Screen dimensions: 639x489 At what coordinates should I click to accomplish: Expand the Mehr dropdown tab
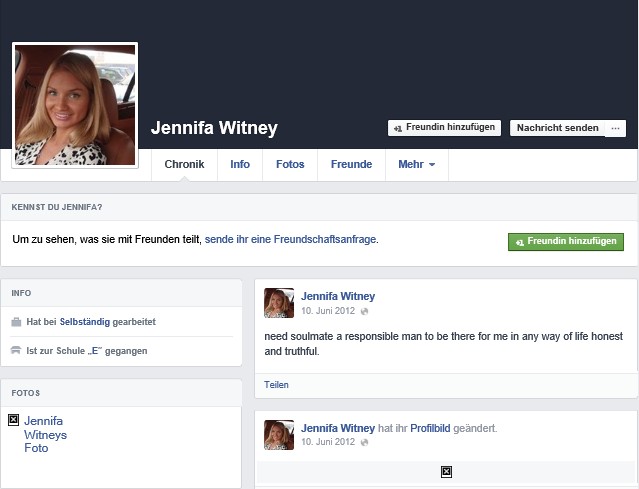point(416,164)
